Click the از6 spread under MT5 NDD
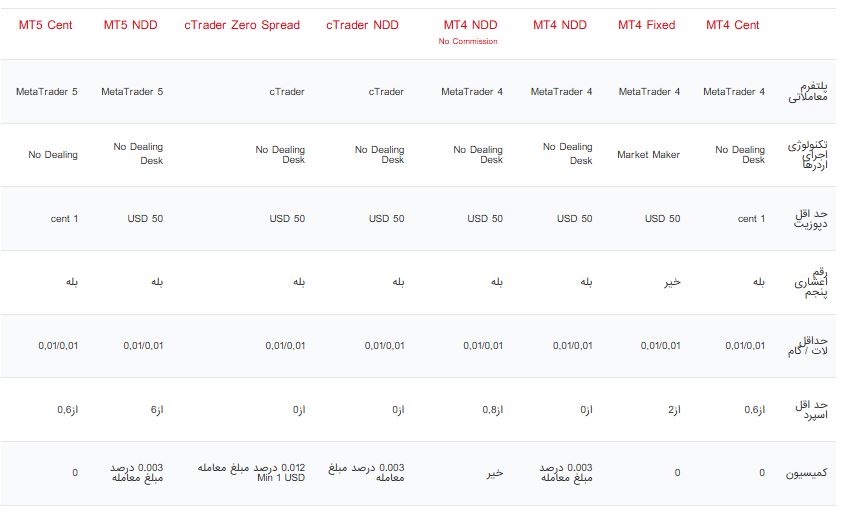The width and height of the screenshot is (850, 509). click(x=157, y=410)
